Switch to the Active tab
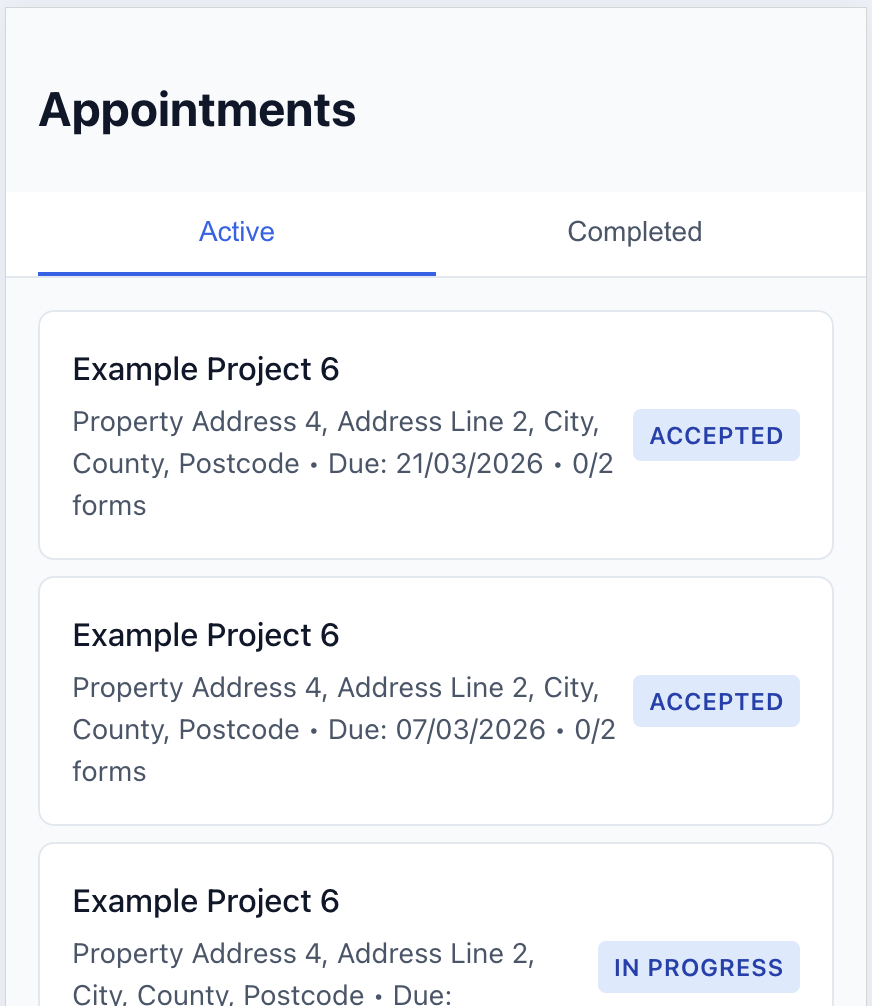The height and width of the screenshot is (1006, 872). [x=237, y=232]
